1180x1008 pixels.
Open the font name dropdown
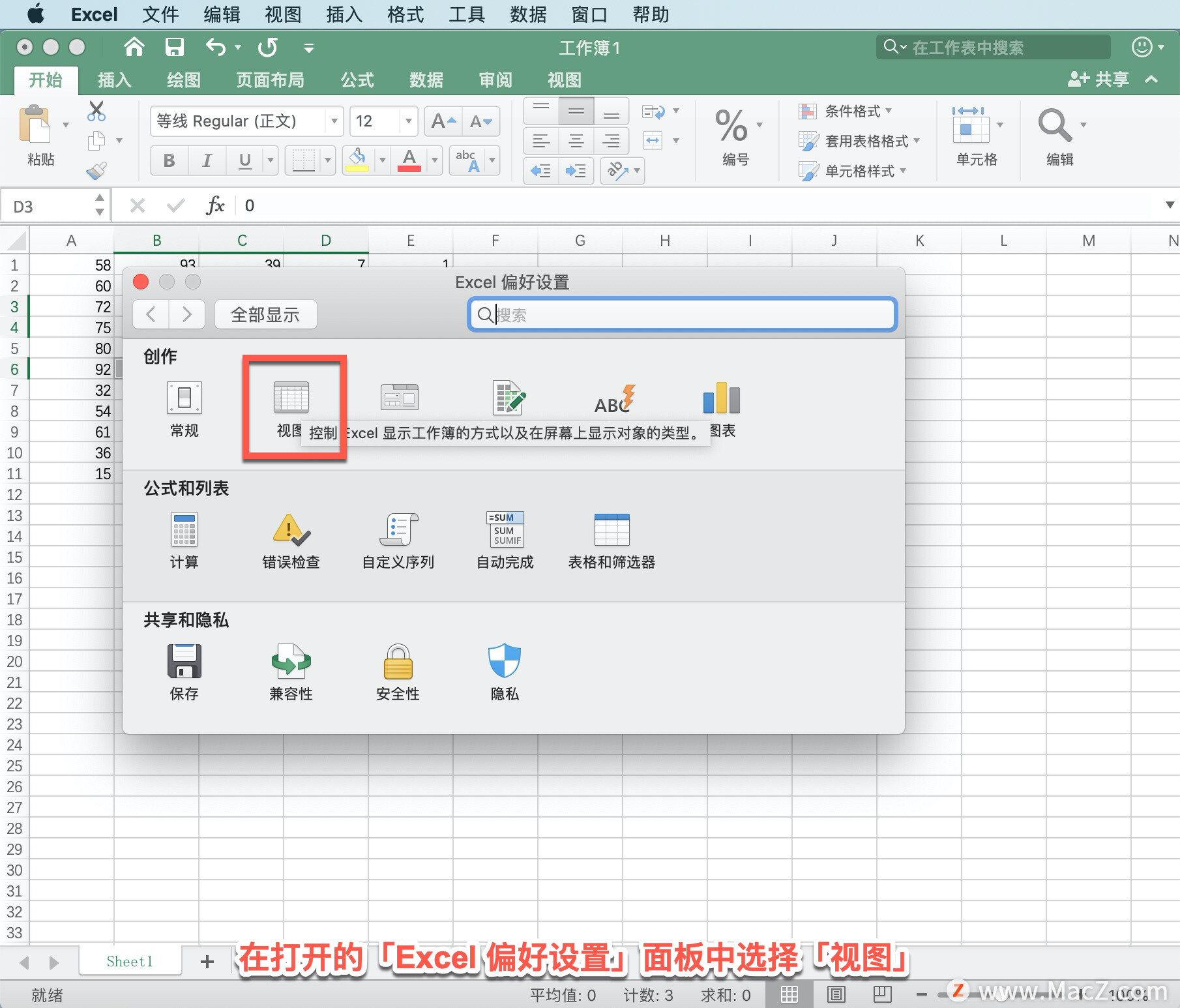pos(334,121)
